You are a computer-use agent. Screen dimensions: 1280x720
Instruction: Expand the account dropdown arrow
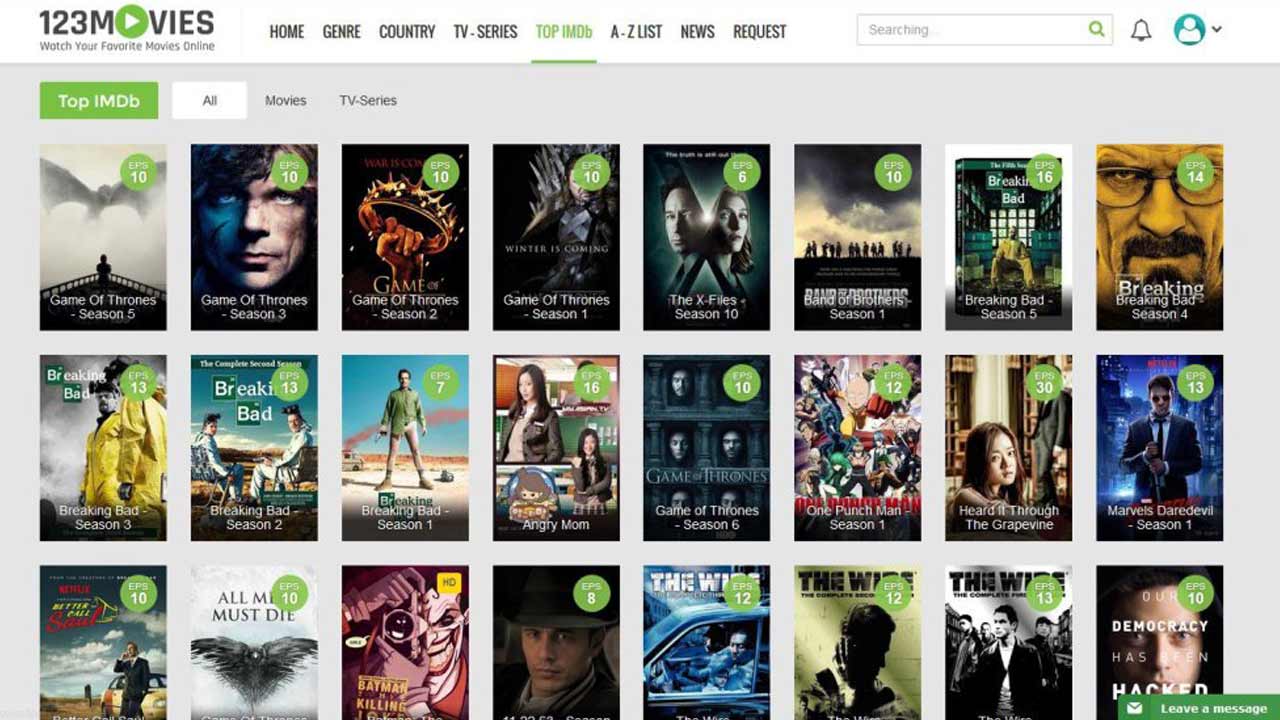(x=1217, y=29)
